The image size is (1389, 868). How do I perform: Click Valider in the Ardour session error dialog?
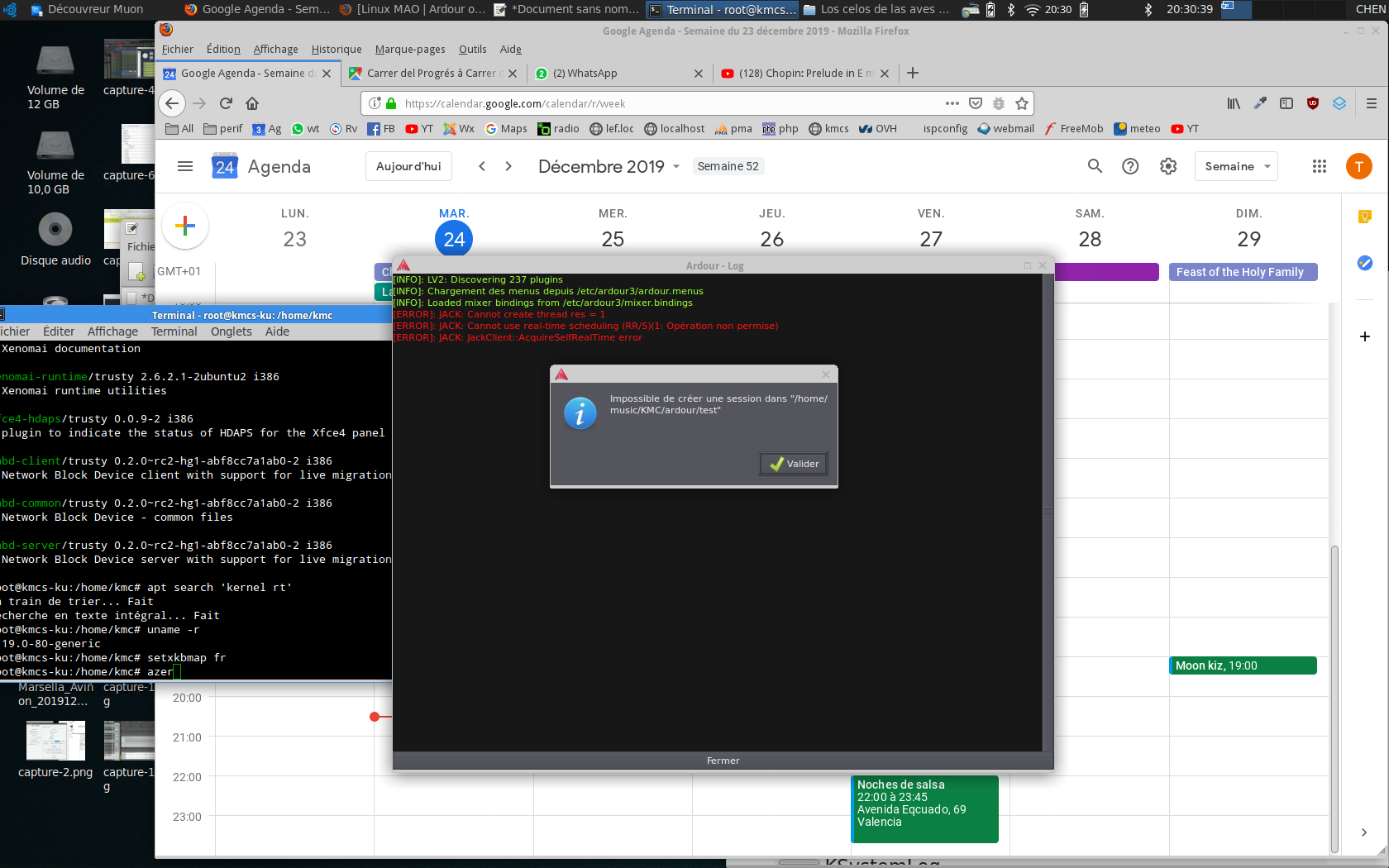(x=794, y=464)
